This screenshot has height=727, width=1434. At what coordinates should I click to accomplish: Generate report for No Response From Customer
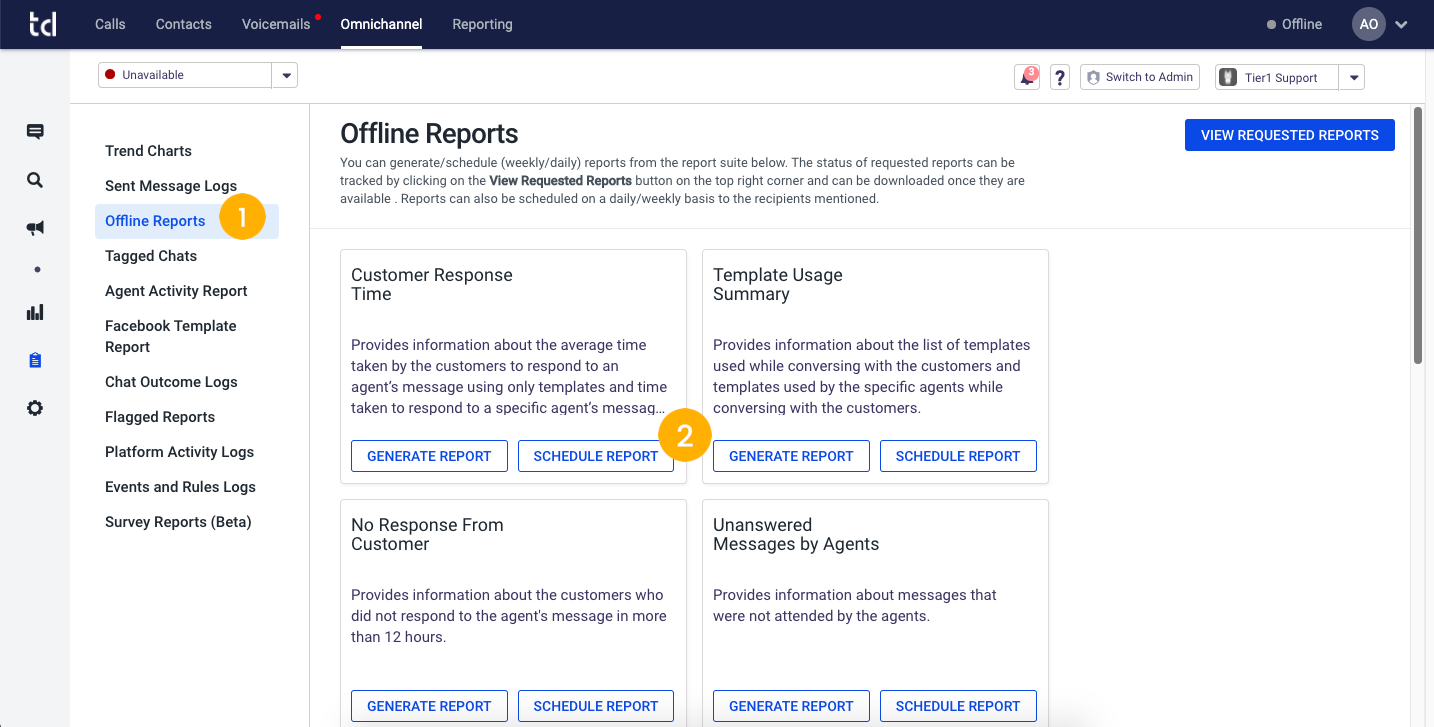(429, 706)
